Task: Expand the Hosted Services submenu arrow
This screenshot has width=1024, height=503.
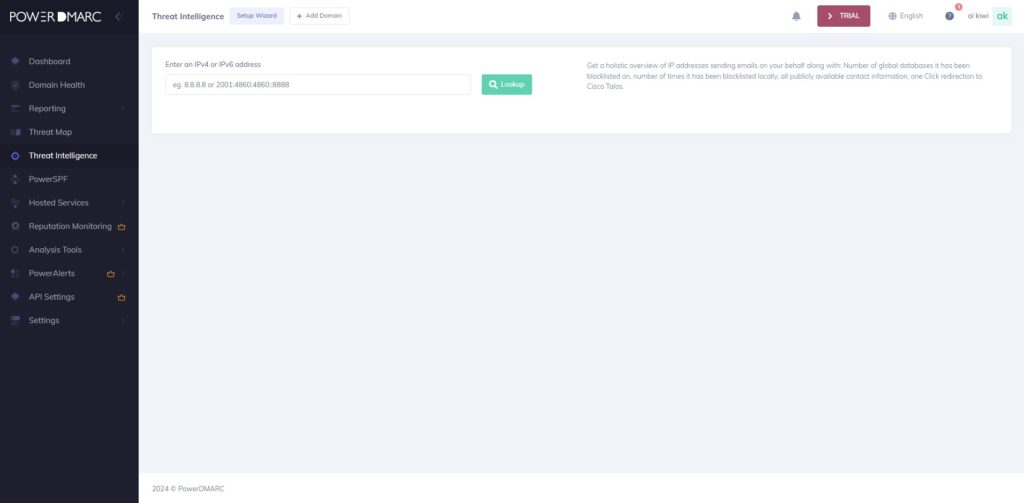Action: coord(123,203)
